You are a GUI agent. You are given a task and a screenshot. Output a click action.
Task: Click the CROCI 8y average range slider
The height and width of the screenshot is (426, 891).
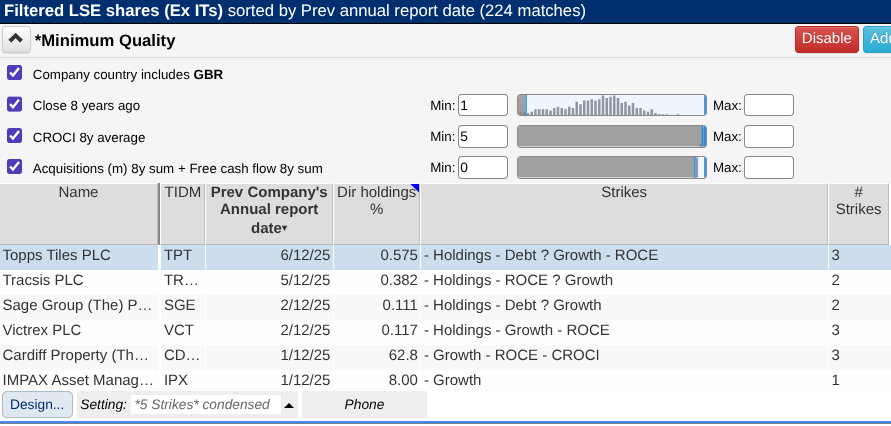tap(611, 137)
